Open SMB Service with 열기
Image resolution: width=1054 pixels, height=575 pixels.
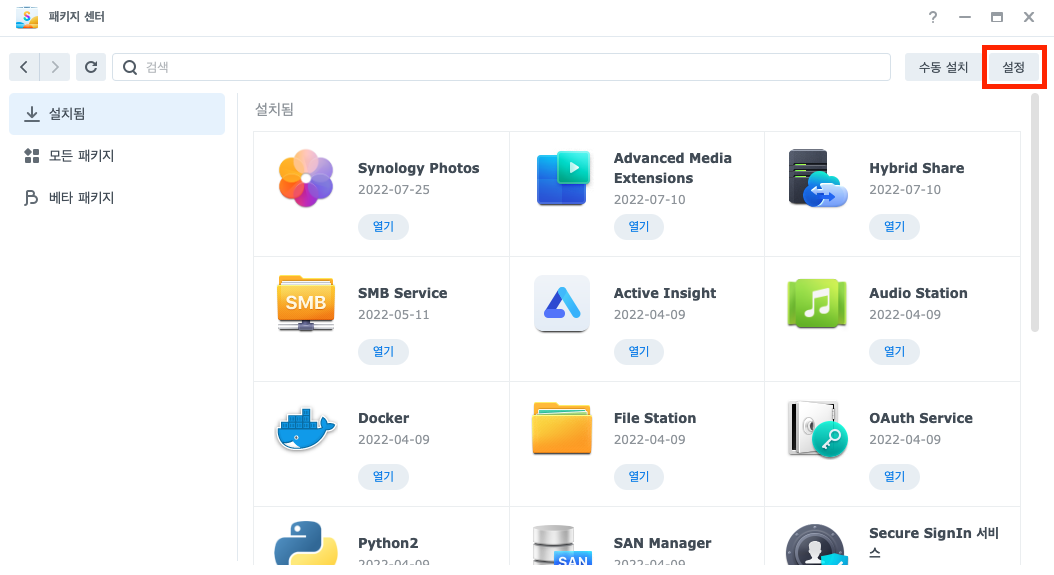[383, 352]
